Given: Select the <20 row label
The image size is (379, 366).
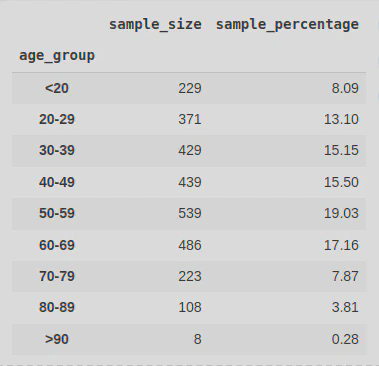Looking at the screenshot, I should pyautogui.click(x=57, y=88).
